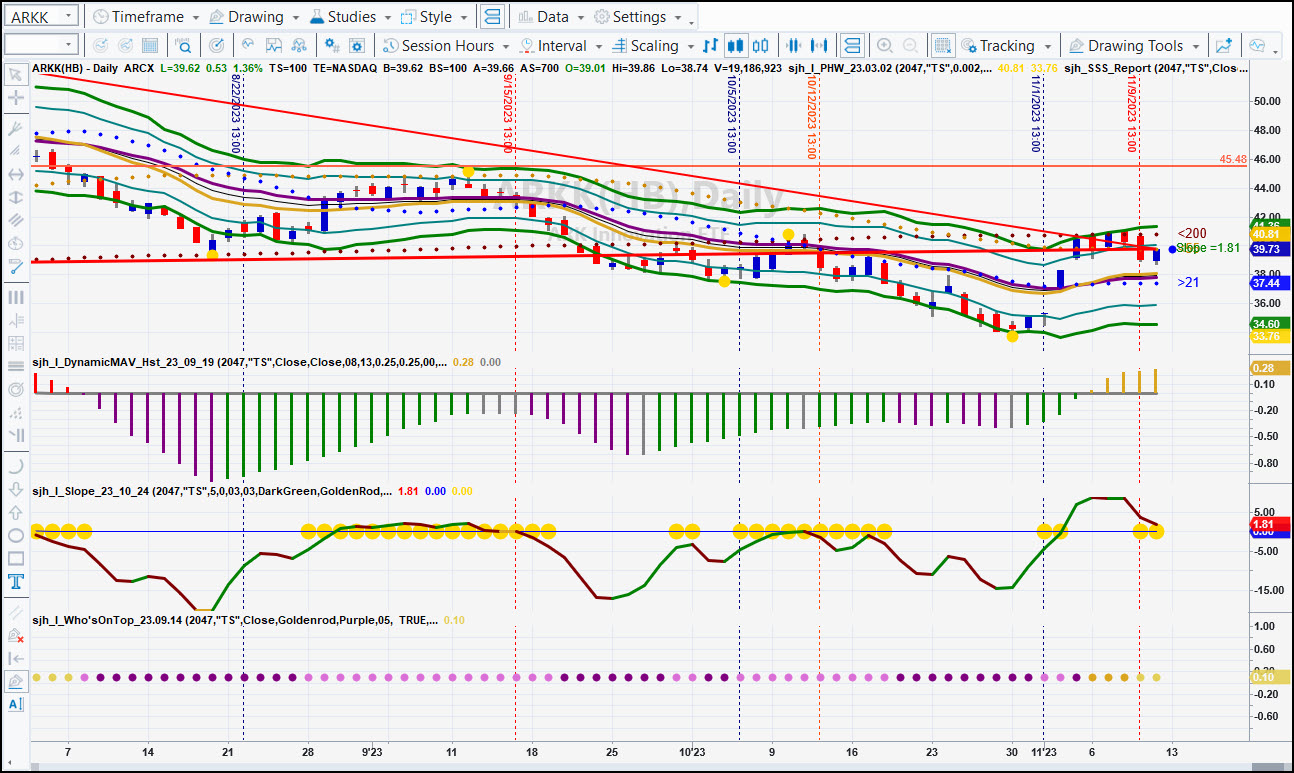Switch to hollow candlestick chart style
1294x773 pixels.
(761, 46)
